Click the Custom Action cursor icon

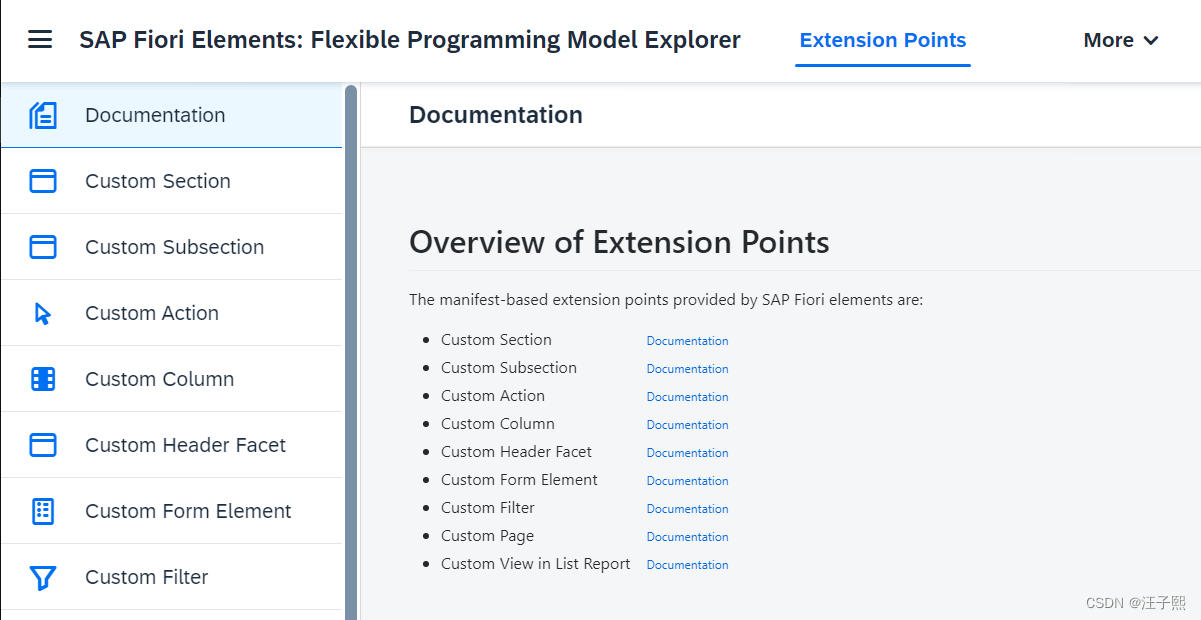pyautogui.click(x=43, y=313)
